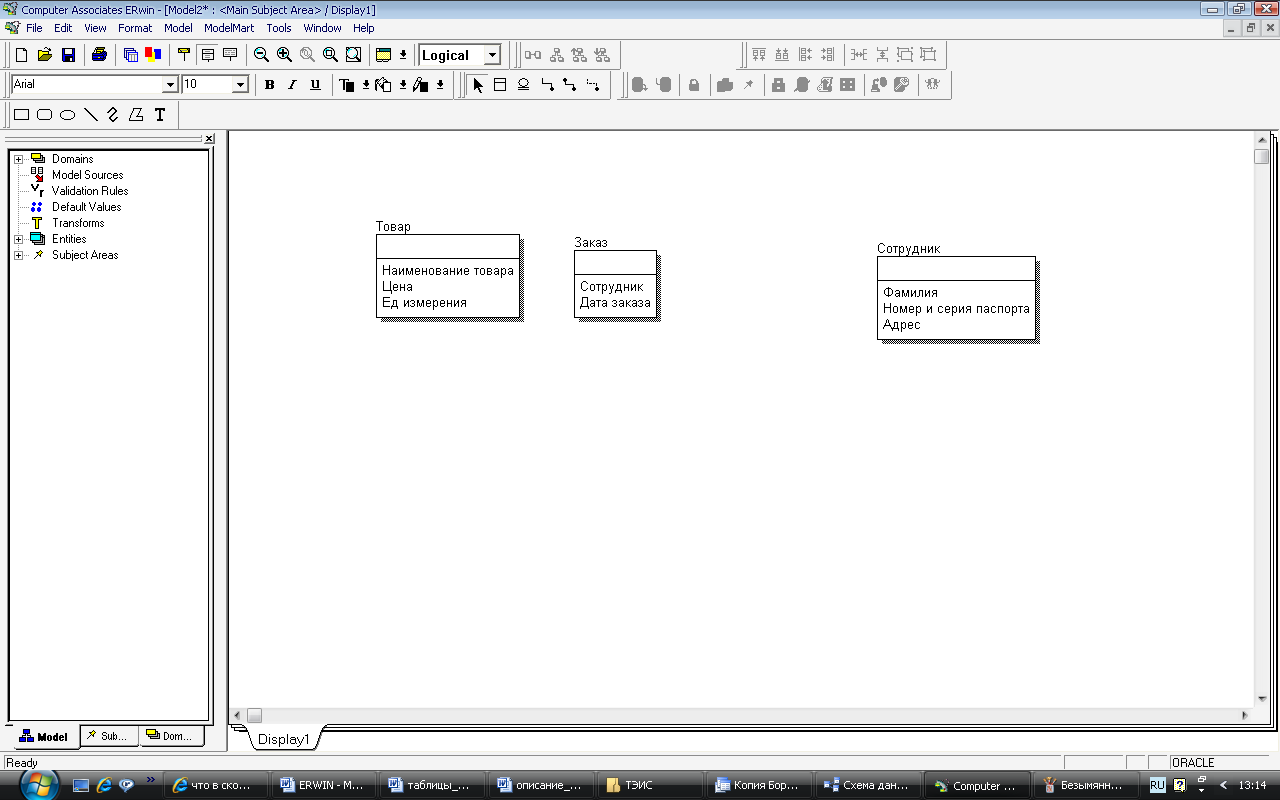Click the line color pen button
The image size is (1280, 800).
click(420, 85)
